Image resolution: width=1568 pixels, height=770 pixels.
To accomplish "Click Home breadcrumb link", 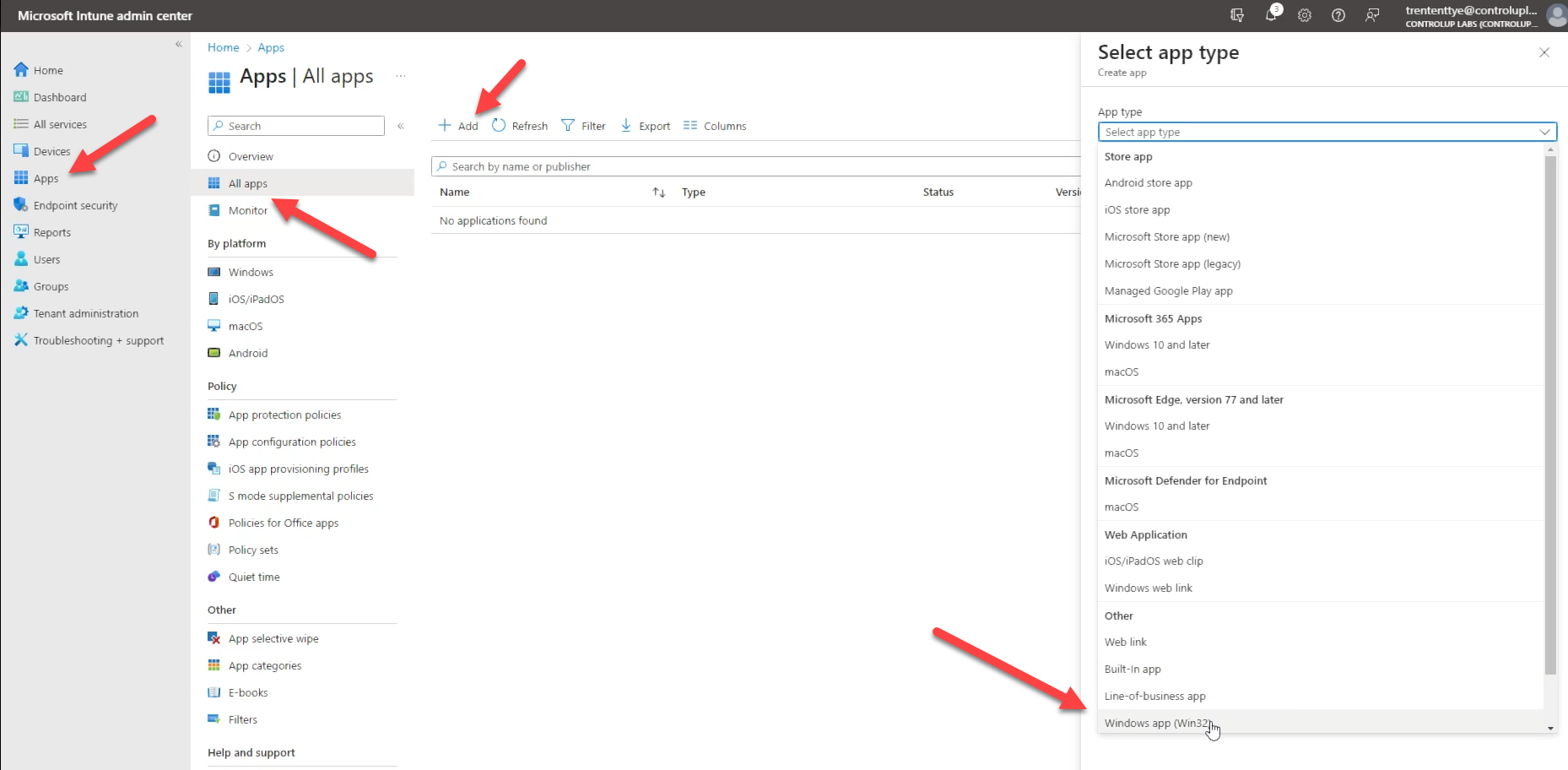I will coord(224,47).
